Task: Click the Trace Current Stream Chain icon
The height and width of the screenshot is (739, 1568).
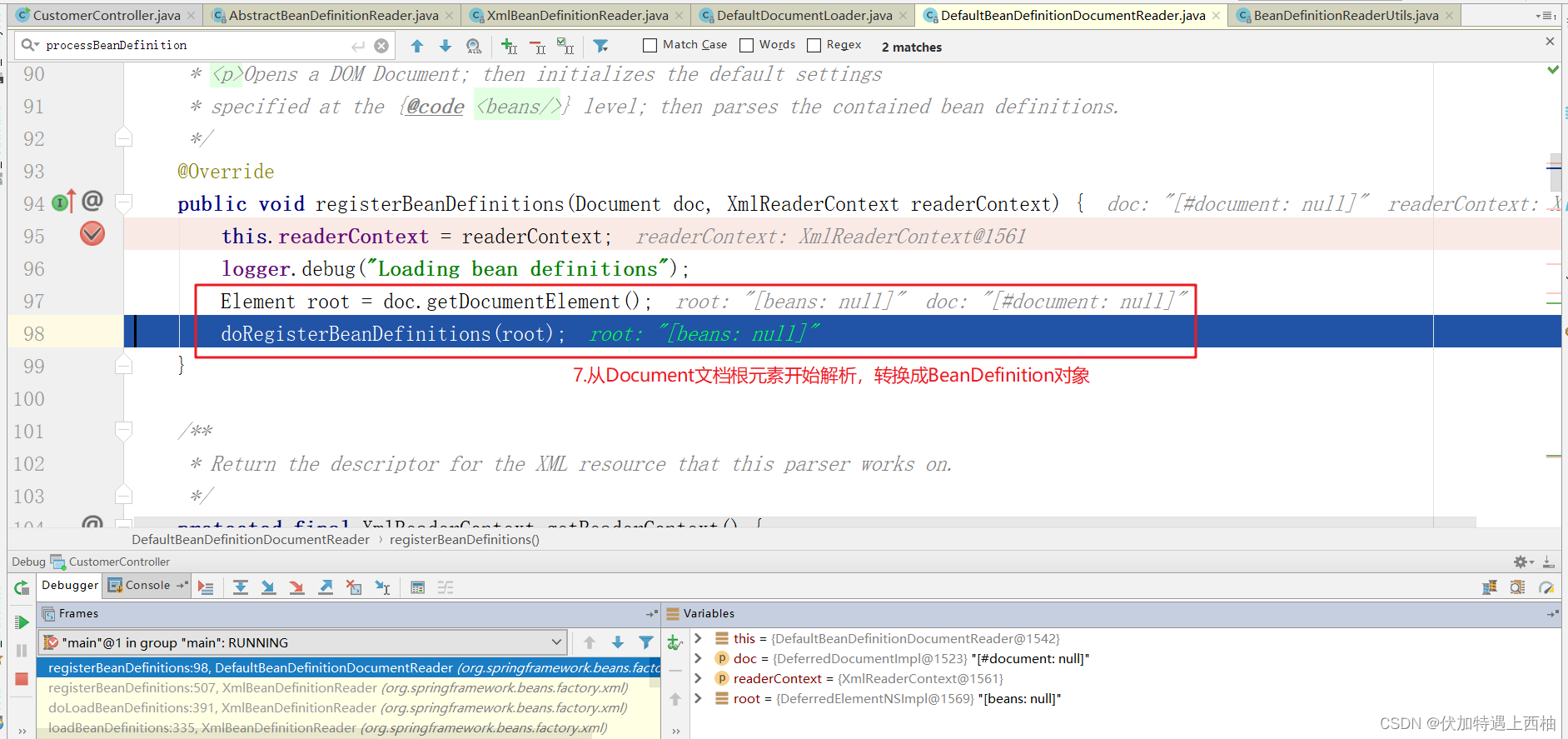Action: tap(446, 587)
